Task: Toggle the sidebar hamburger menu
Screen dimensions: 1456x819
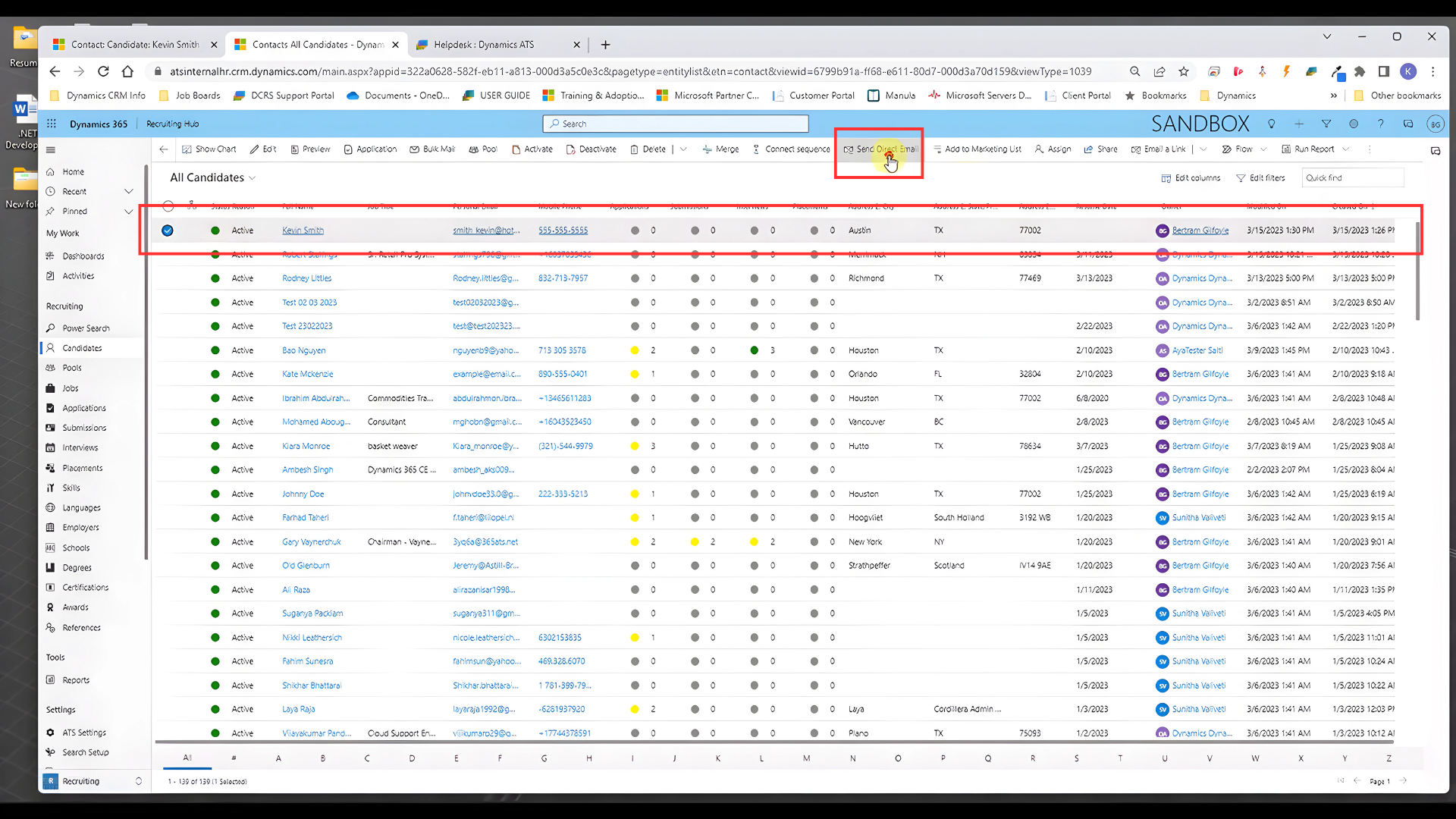Action: [51, 149]
